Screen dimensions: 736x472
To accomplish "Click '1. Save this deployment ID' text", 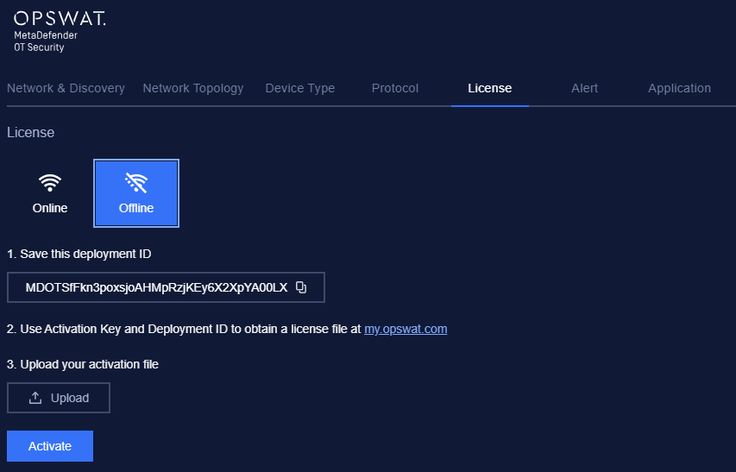I will tap(79, 254).
